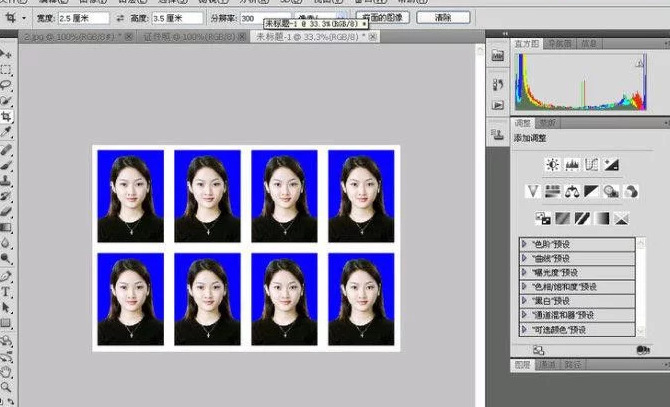Screen dimensions: 670x407
Task: Add a Selective Color adjustment
Action: [621, 219]
